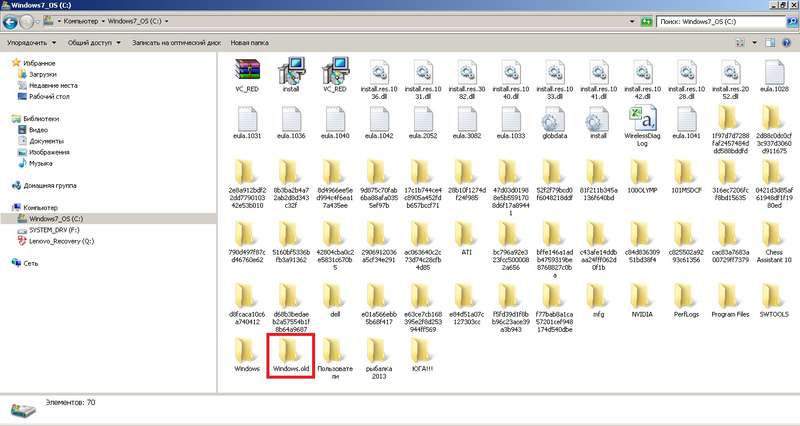Select the WirelessDiagLog file
The height and width of the screenshot is (426, 800).
tap(642, 126)
